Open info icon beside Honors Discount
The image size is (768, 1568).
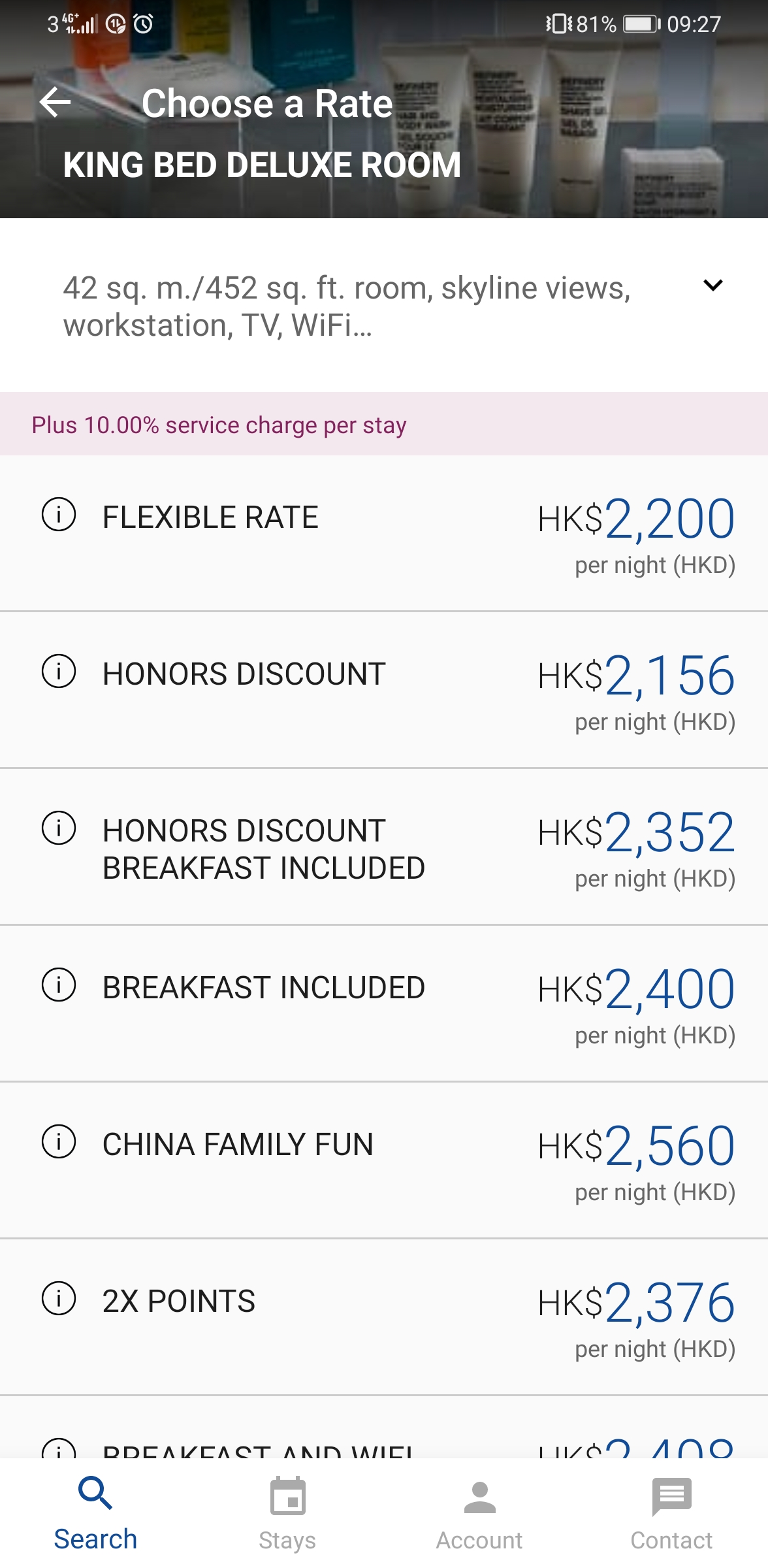pos(59,671)
